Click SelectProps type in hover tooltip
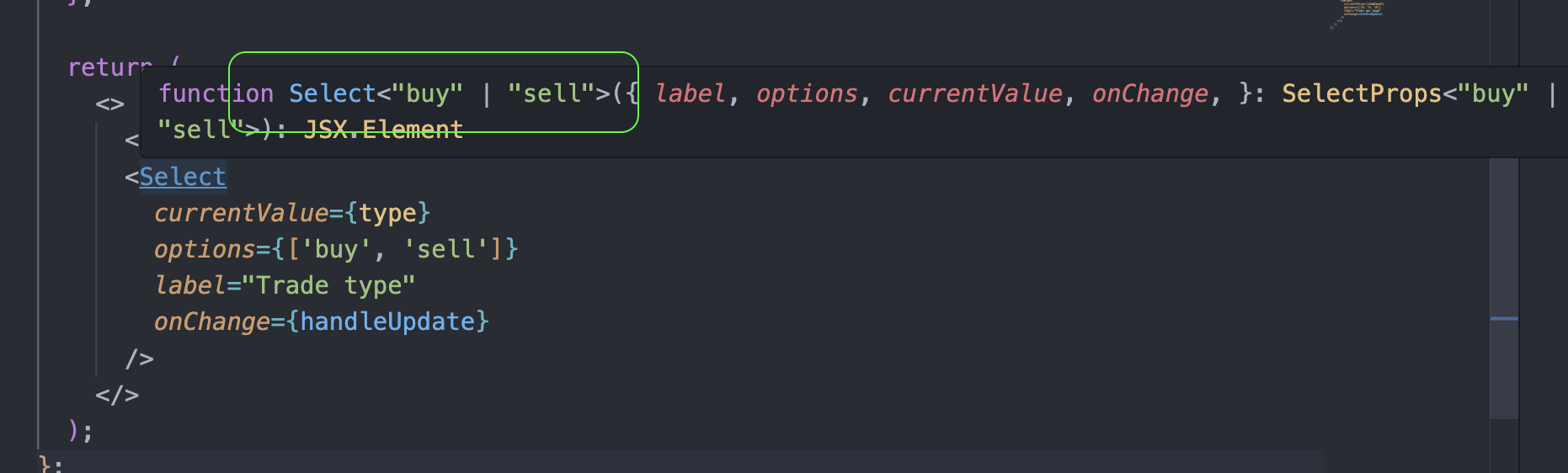This screenshot has width=1568, height=473. click(x=1362, y=93)
